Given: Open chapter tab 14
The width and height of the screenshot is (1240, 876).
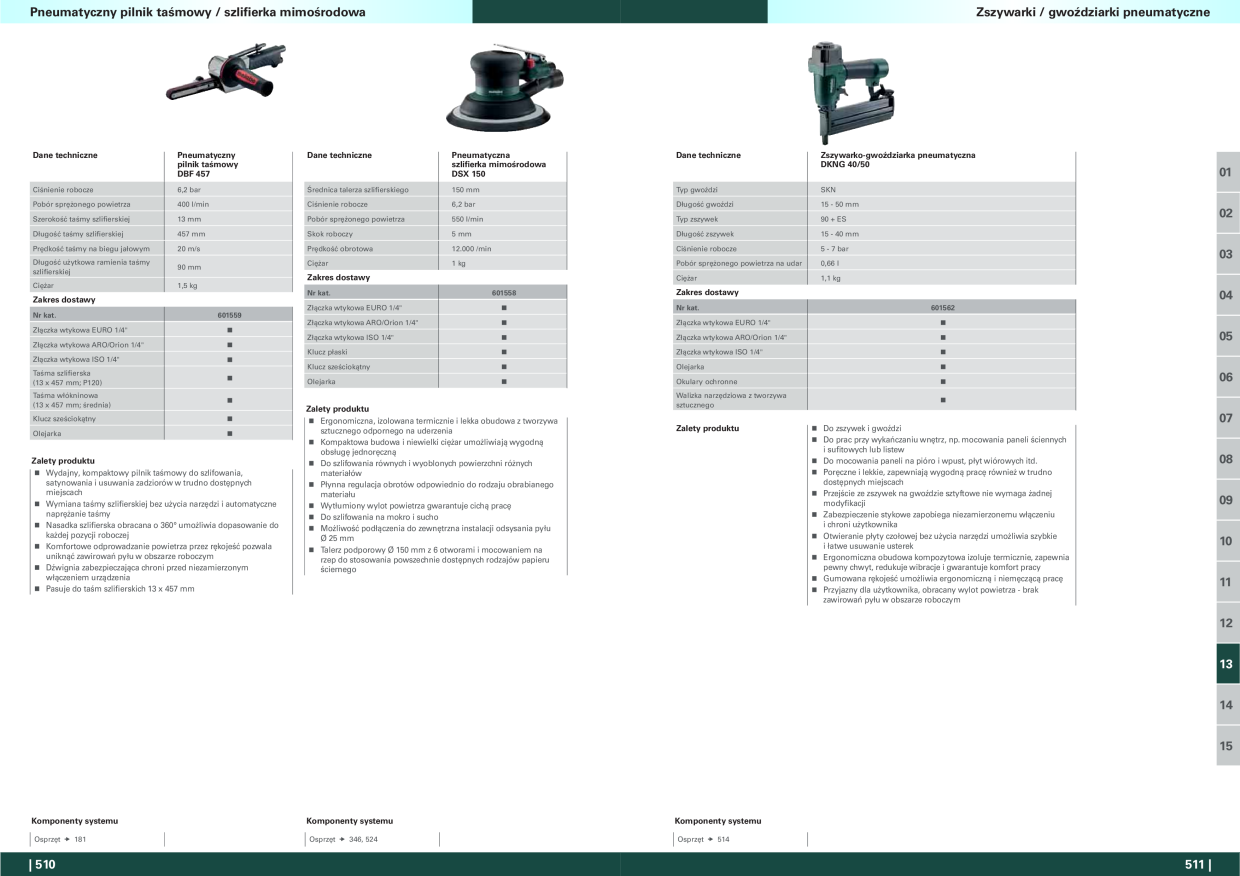Looking at the screenshot, I should tap(1228, 705).
